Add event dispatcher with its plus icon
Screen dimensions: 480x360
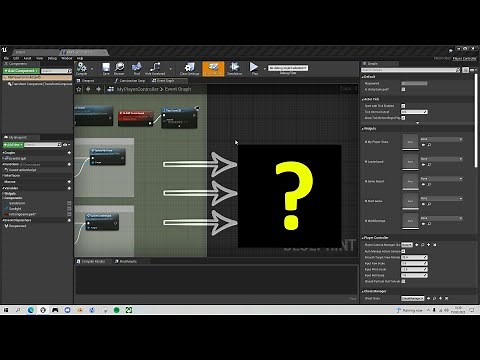pos(69,220)
